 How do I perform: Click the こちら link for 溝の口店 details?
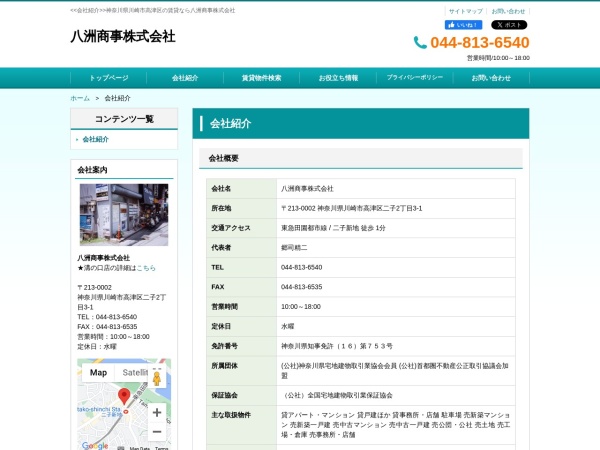(x=146, y=268)
